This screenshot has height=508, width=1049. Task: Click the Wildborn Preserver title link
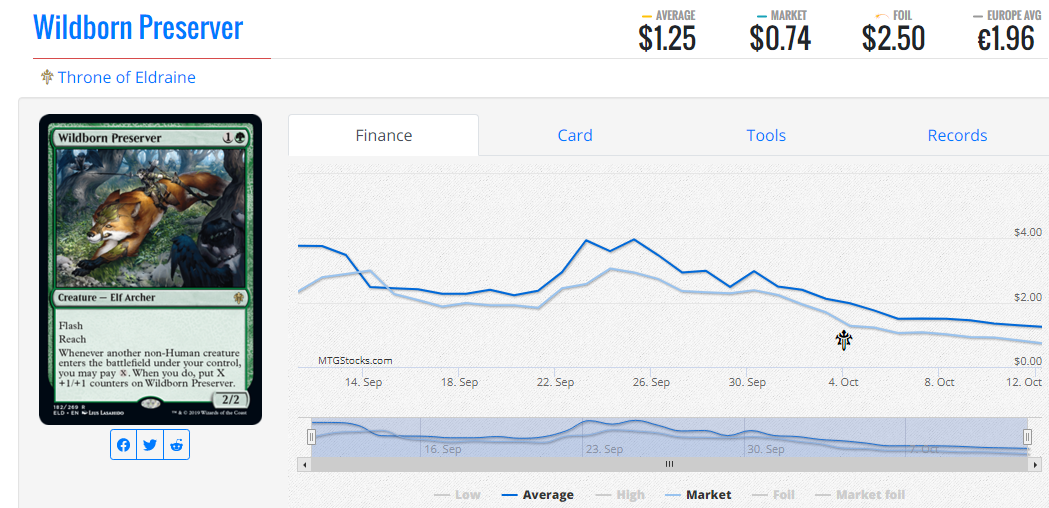(x=138, y=26)
